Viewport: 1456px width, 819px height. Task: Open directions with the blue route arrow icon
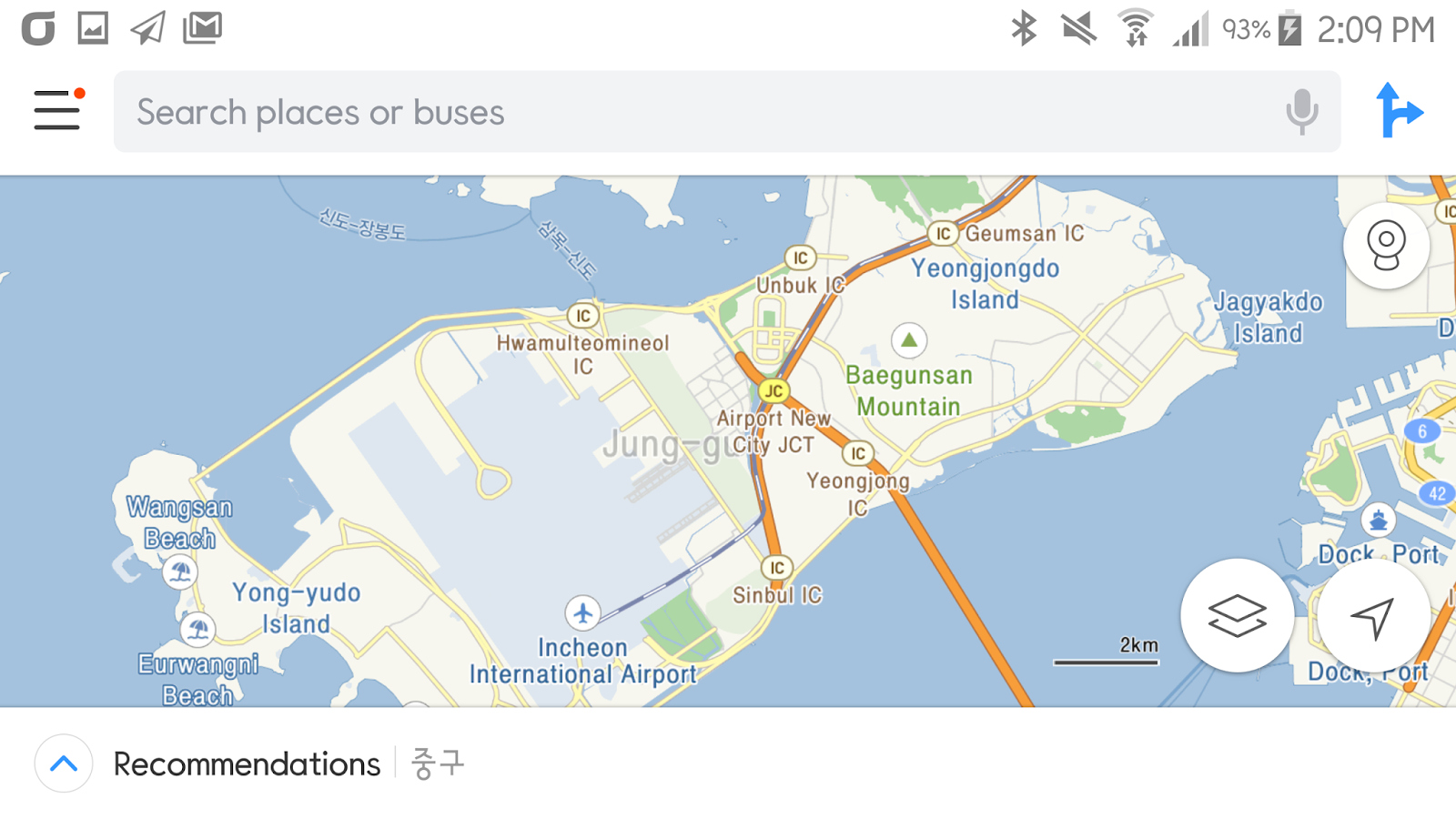pyautogui.click(x=1400, y=111)
